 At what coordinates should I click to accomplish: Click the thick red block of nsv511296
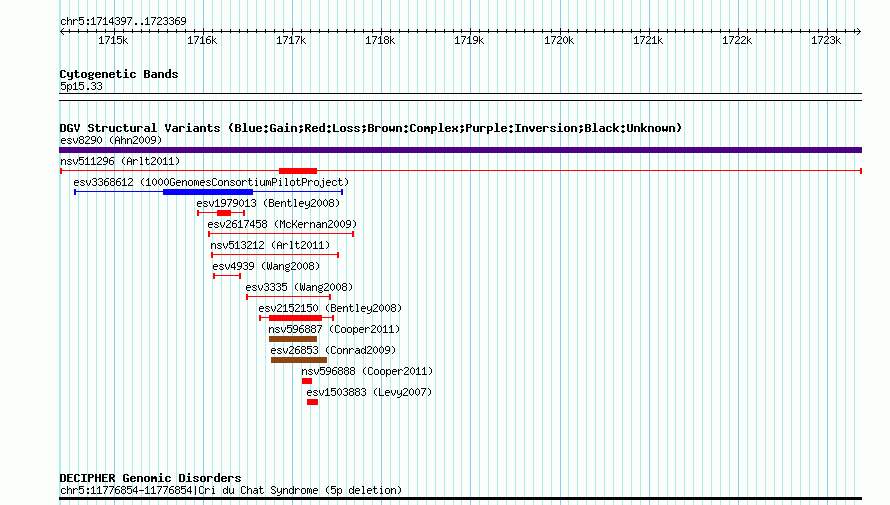[x=298, y=171]
